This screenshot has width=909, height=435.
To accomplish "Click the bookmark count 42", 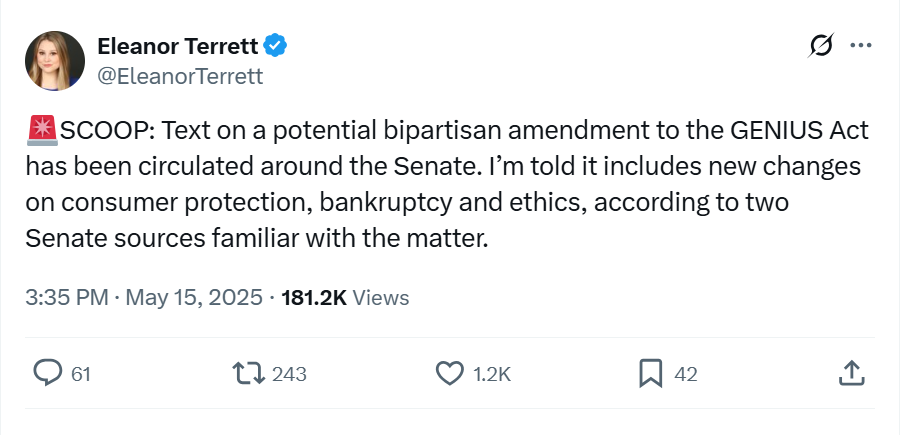I will point(686,374).
